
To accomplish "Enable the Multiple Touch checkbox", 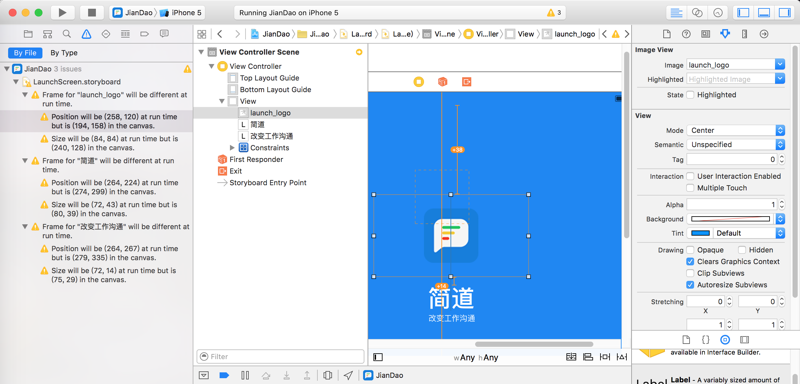I will click(690, 188).
